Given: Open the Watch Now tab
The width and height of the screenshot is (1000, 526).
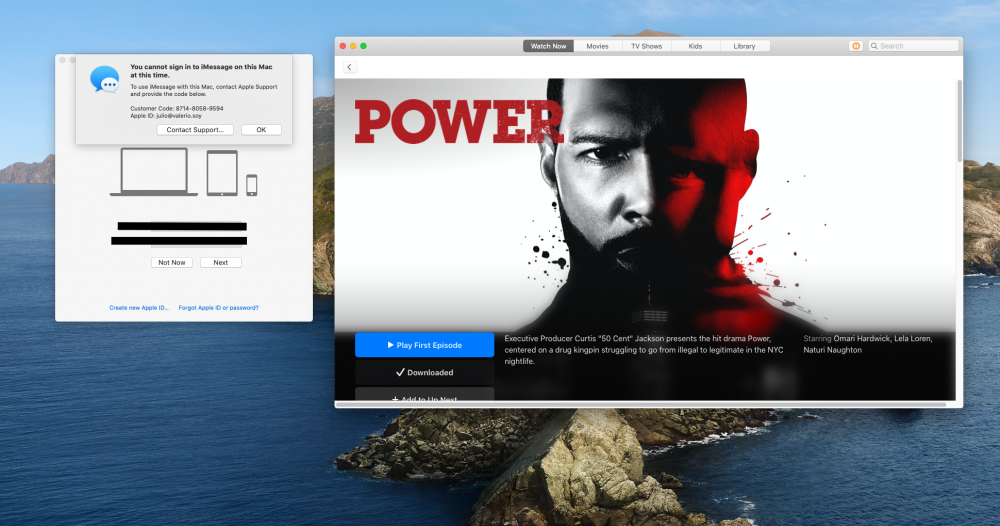Looking at the screenshot, I should (548, 46).
